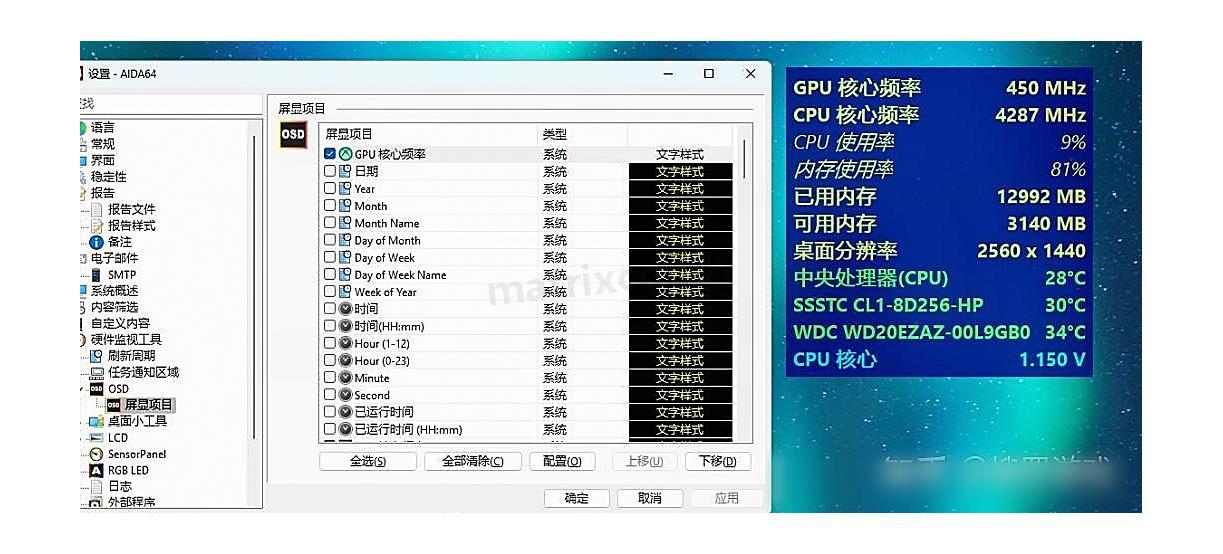Click the 全部清除(C) button
The width and height of the screenshot is (1223, 554).
pos(473,461)
